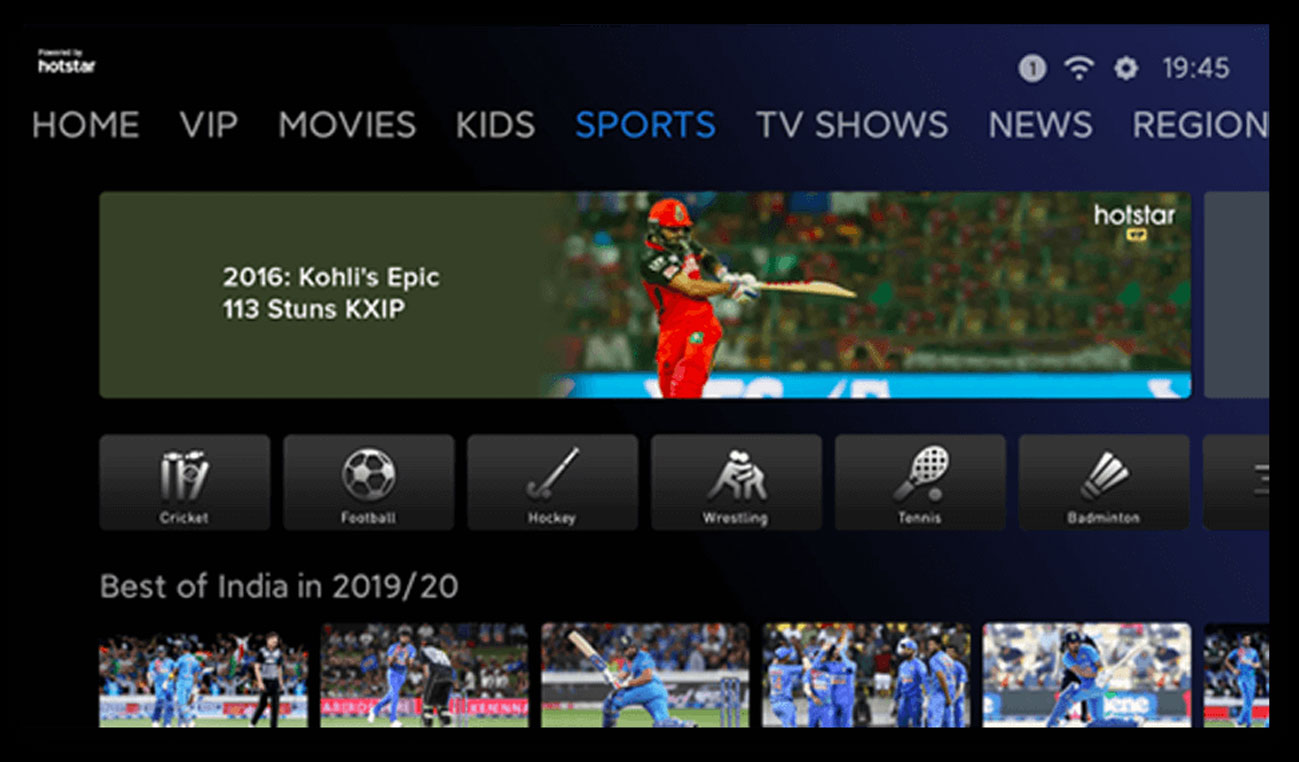Open settings via the gear icon
The image size is (1299, 762).
[1126, 68]
